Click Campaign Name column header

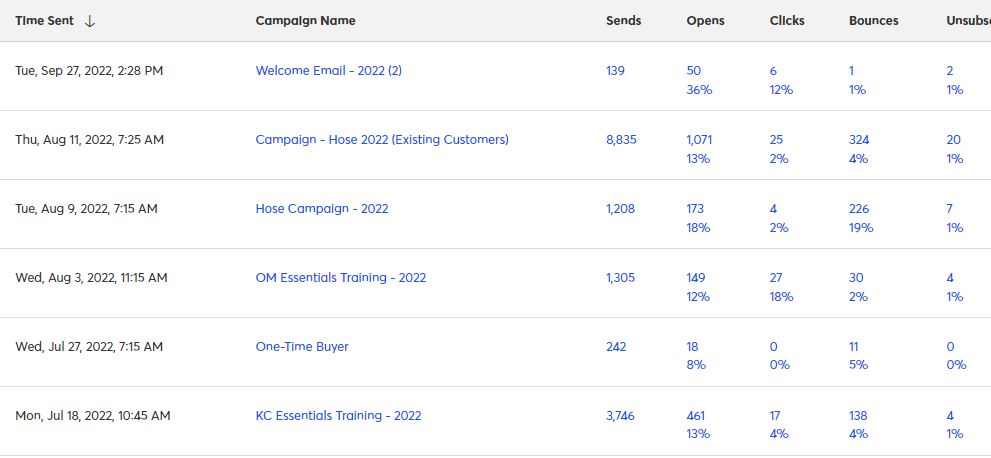click(305, 21)
